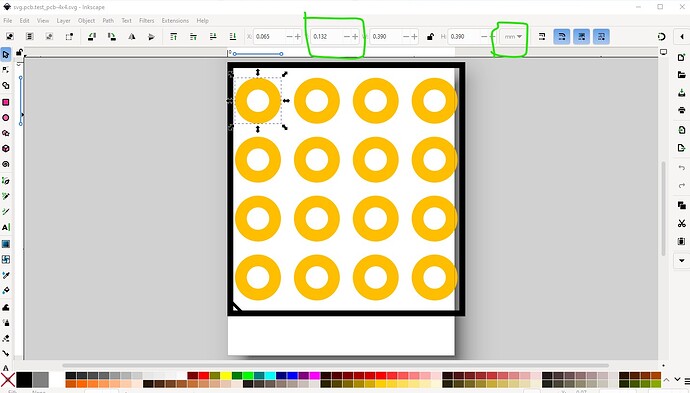Open the mm units dropdown
This screenshot has height=393, width=690.
[x=513, y=37]
